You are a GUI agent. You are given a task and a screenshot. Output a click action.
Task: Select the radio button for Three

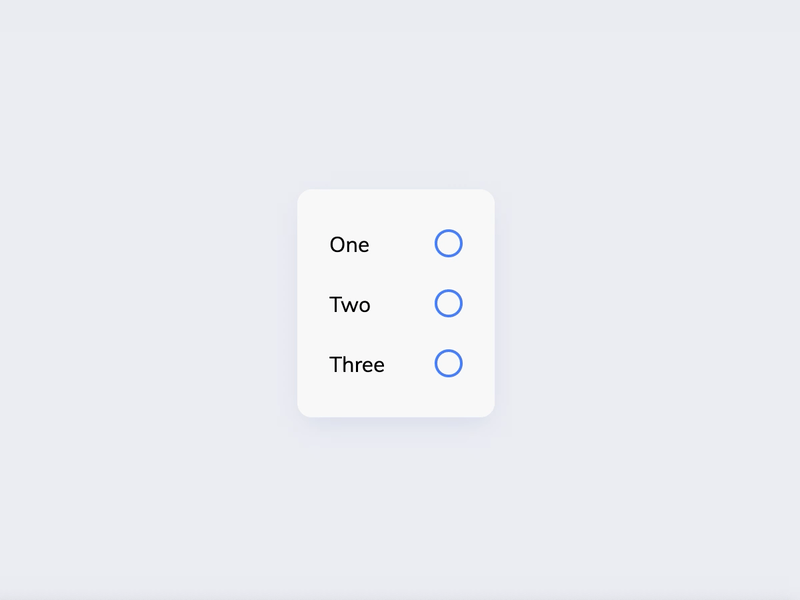coord(448,363)
